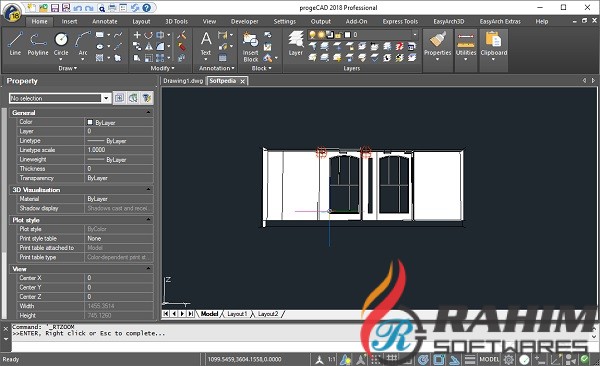
Task: Click the Redo arrow in quick access toolbar
Action: tap(89, 8)
